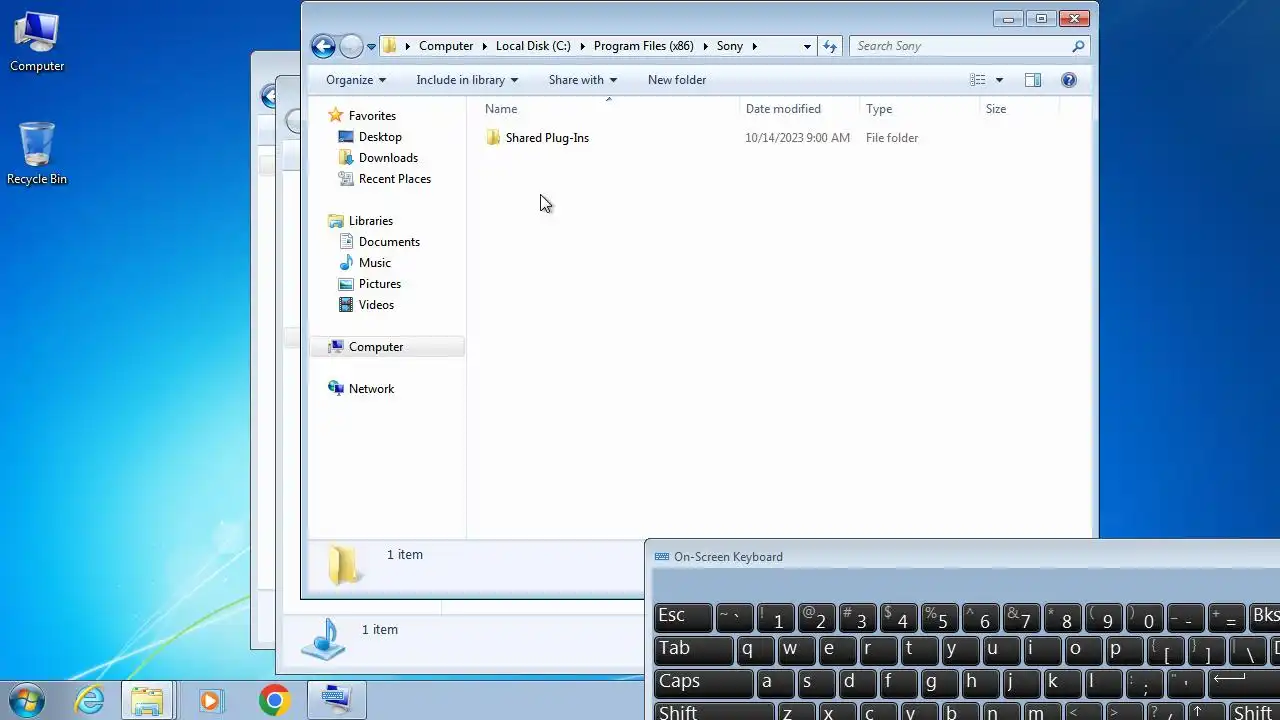Open the Videos library
Image resolution: width=1280 pixels, height=720 pixels.
point(376,305)
